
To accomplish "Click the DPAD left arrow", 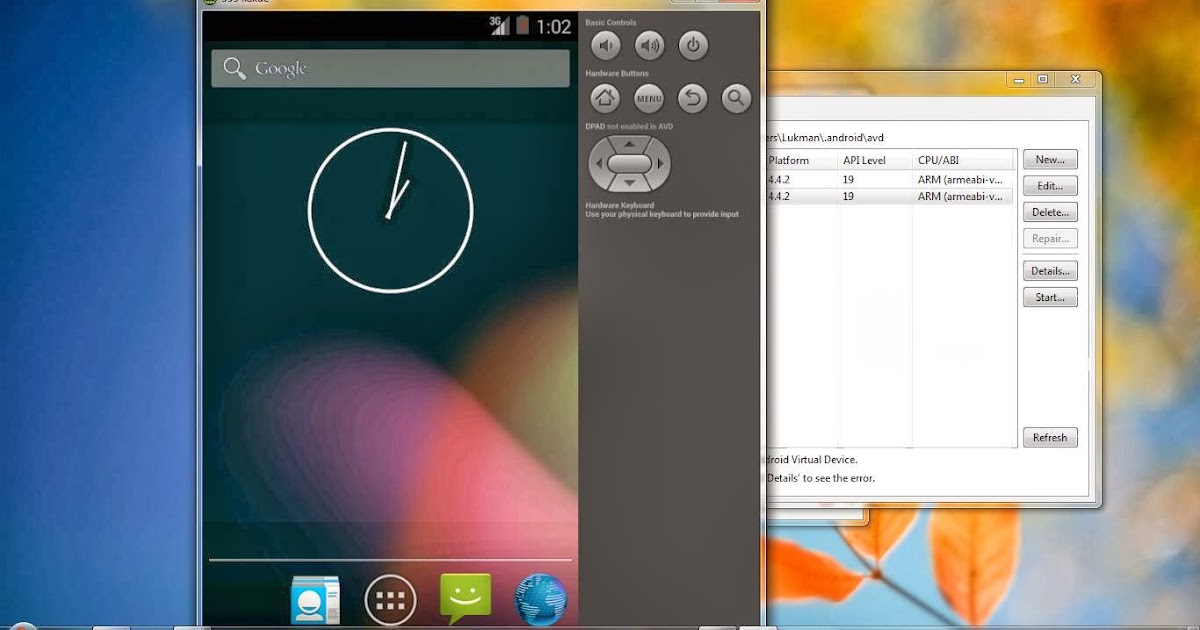I will (x=597, y=163).
